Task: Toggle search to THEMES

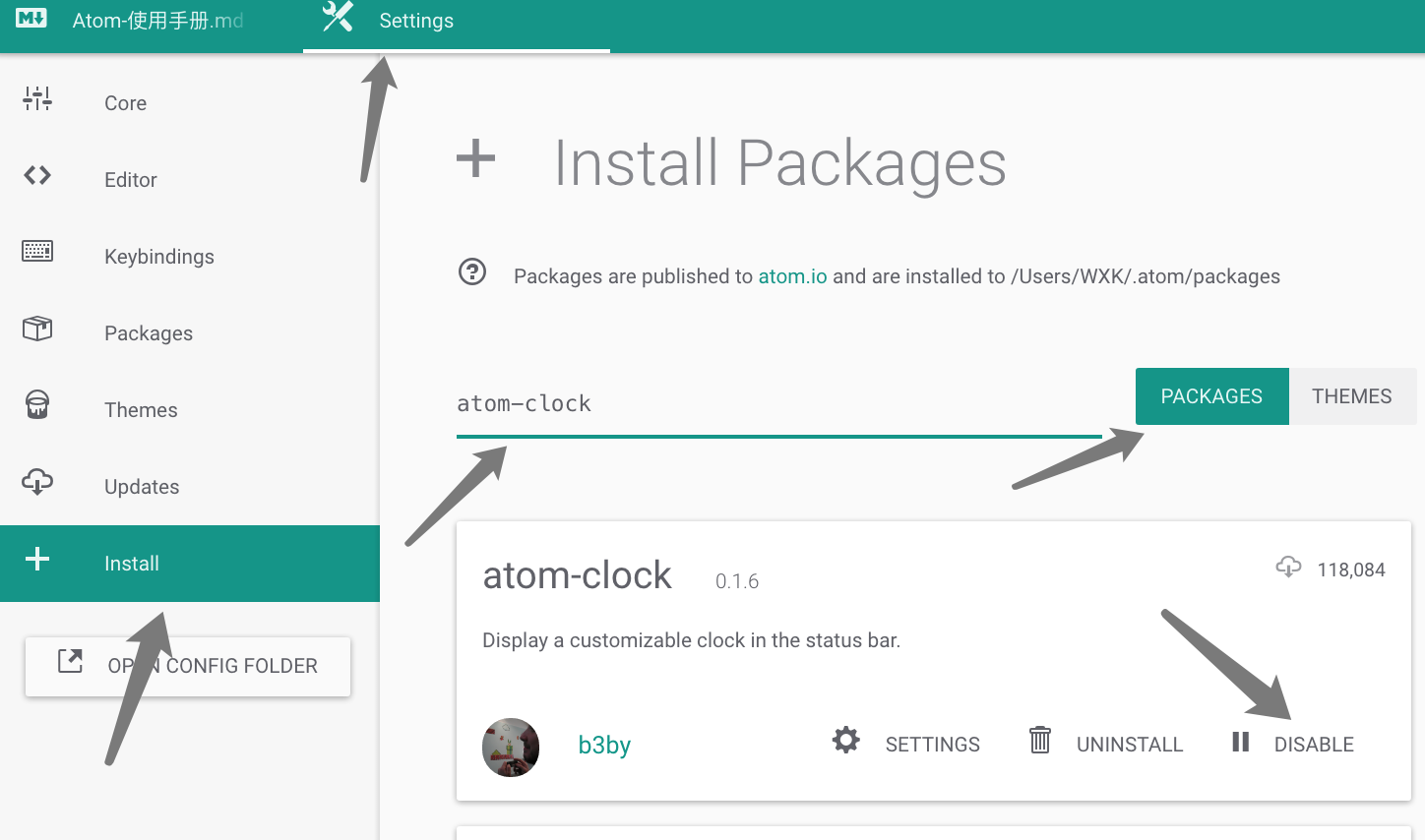Action: tap(1351, 396)
